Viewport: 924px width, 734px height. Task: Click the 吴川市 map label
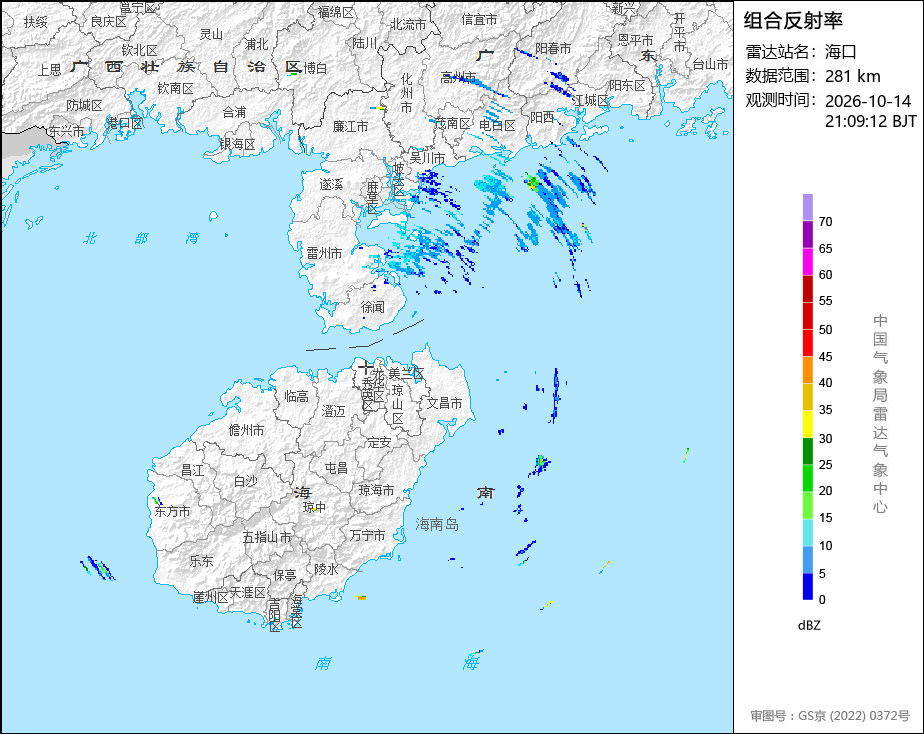pyautogui.click(x=427, y=158)
